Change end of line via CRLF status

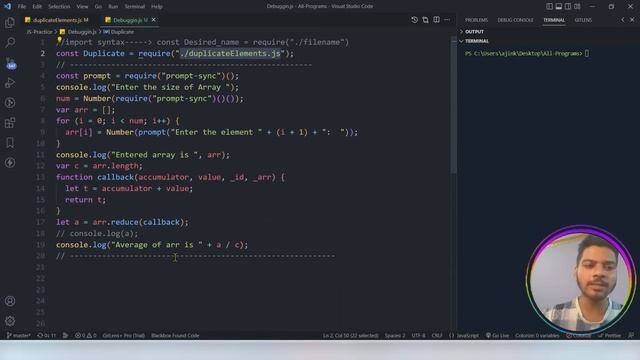(437, 336)
